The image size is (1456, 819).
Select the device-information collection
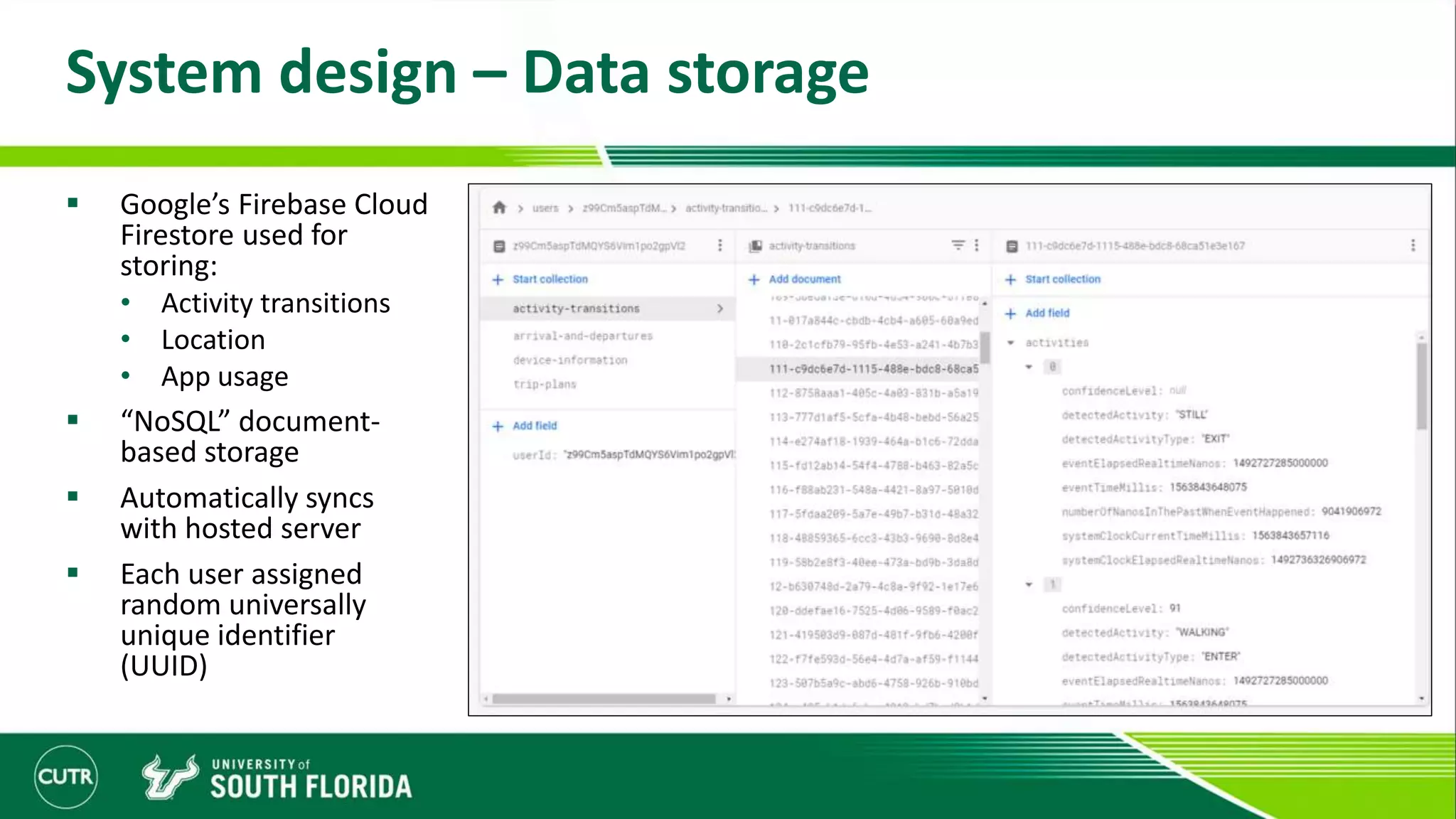click(x=570, y=360)
